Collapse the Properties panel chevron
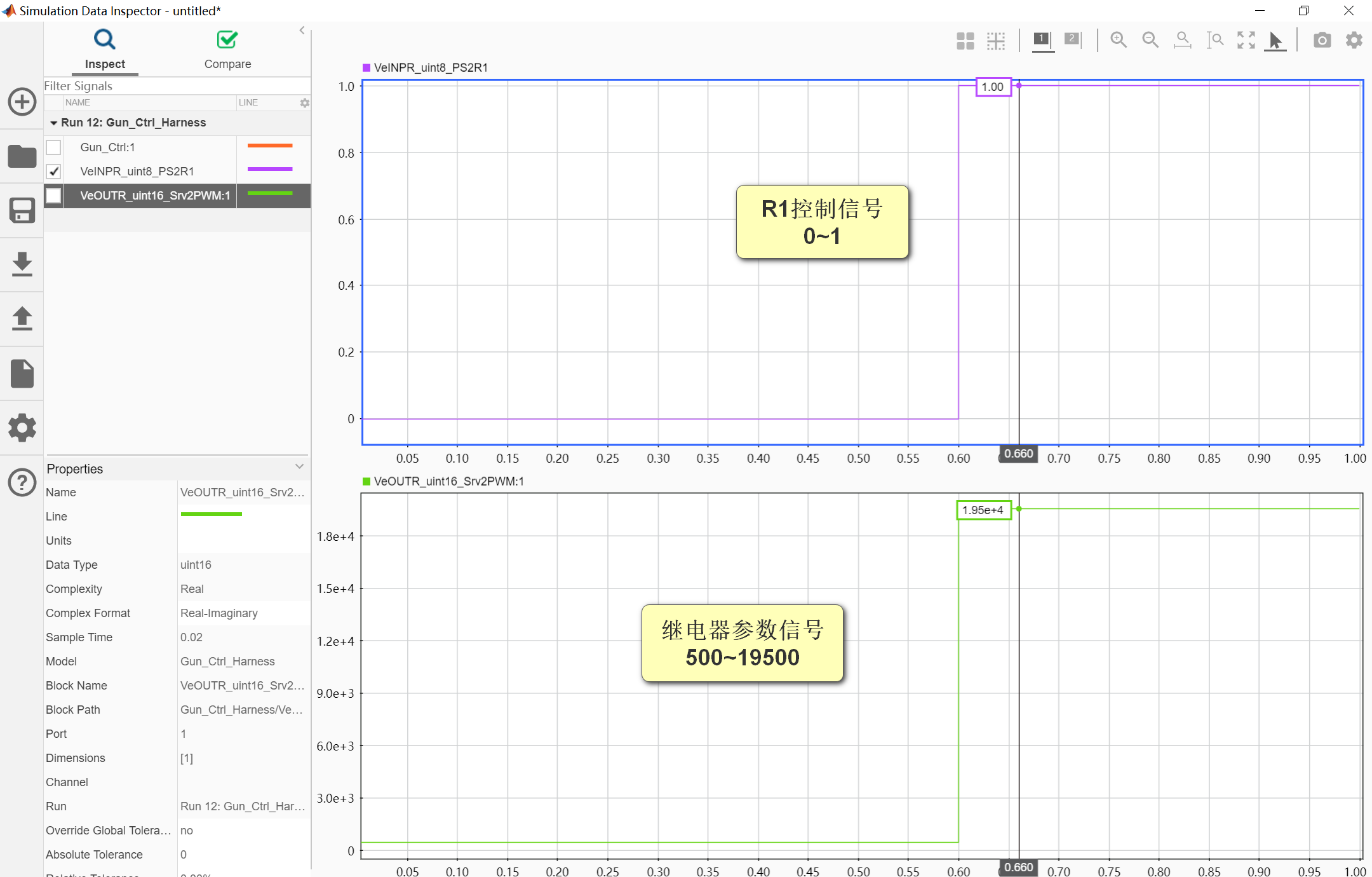The width and height of the screenshot is (1372, 877). pos(299,467)
